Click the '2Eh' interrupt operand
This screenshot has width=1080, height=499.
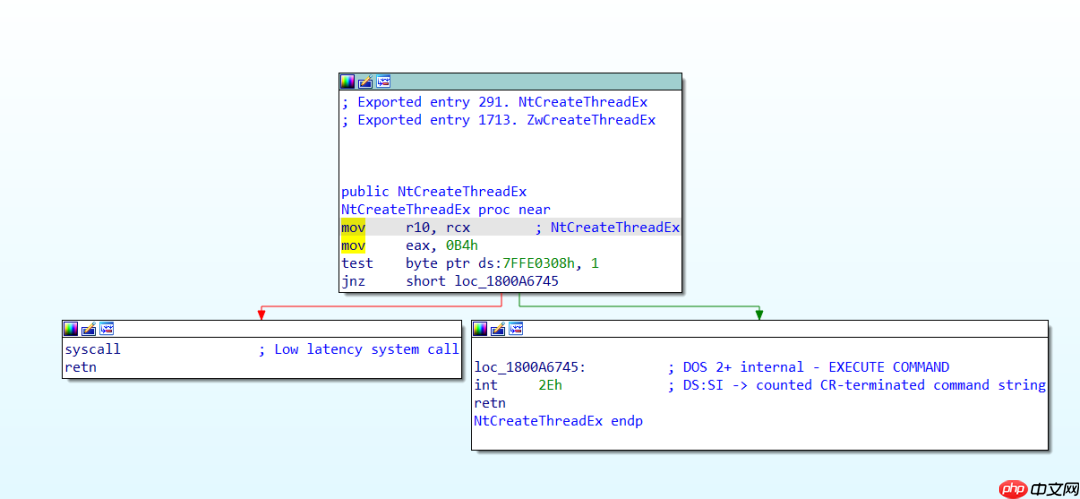tap(550, 385)
